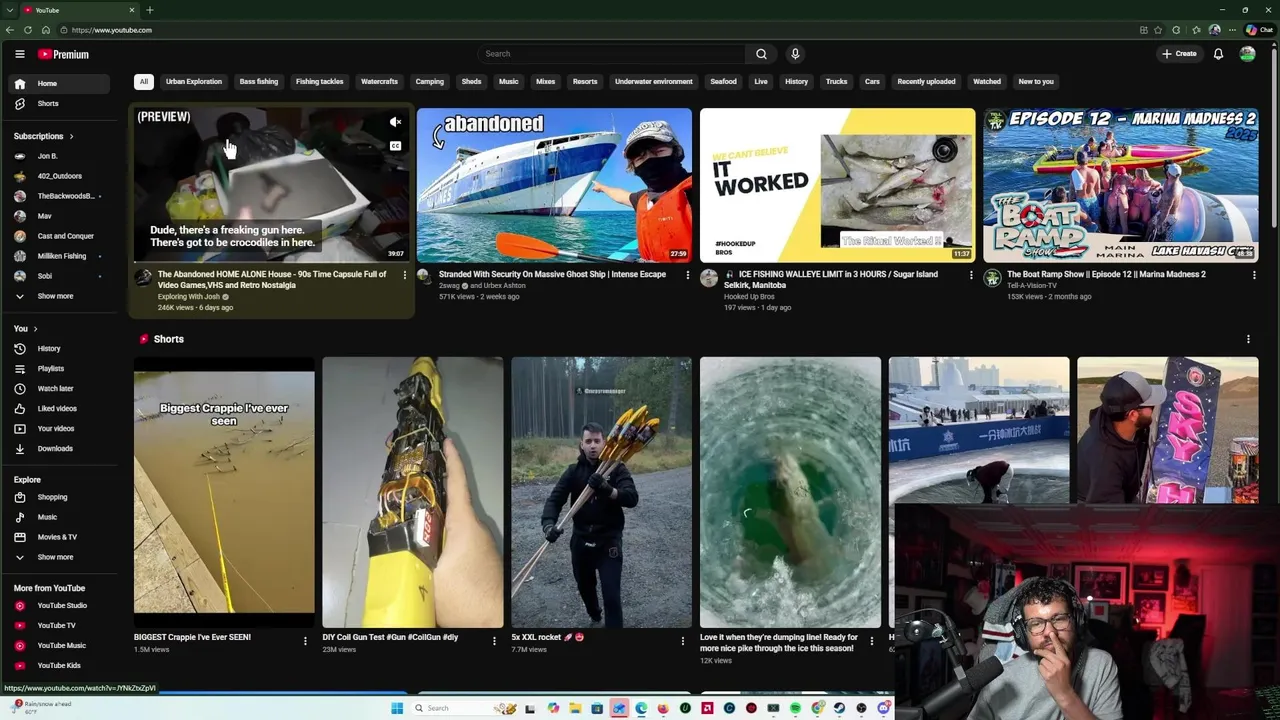Open options menu for Boat Ramp Show video
This screenshot has width=1280, height=720.
(x=1253, y=275)
